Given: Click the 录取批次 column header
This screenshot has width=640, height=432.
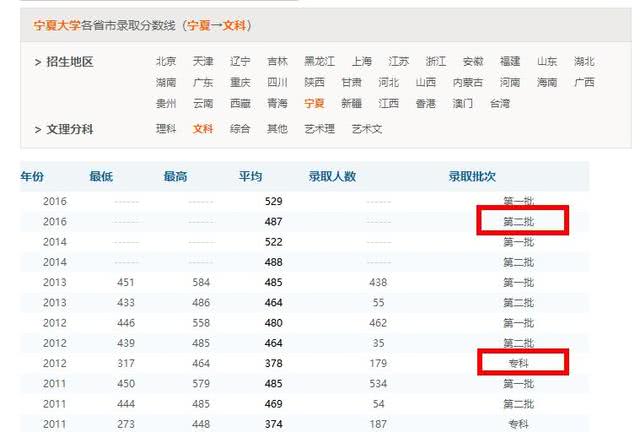Looking at the screenshot, I should pos(472,176).
